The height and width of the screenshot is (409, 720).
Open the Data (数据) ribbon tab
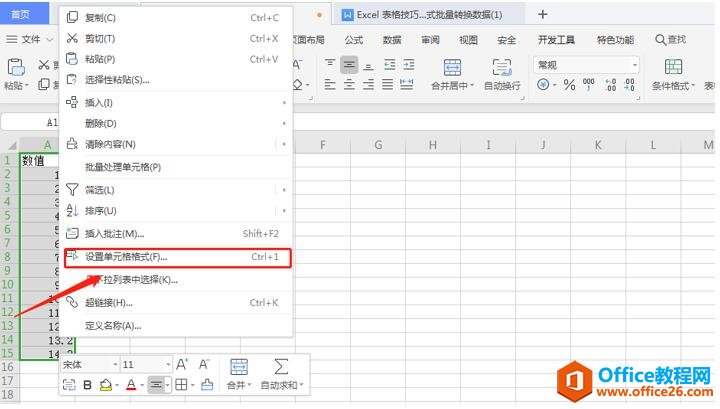[392, 40]
